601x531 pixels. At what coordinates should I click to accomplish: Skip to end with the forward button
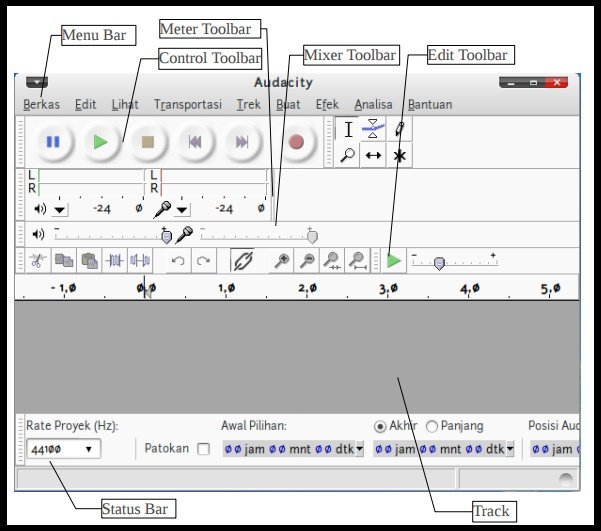click(x=242, y=142)
